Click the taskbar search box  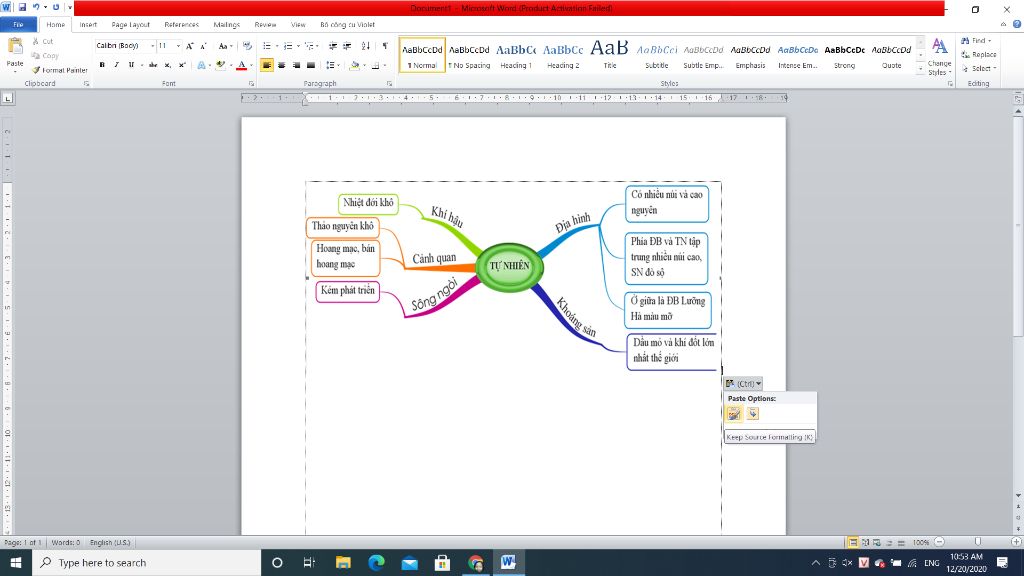tap(147, 562)
